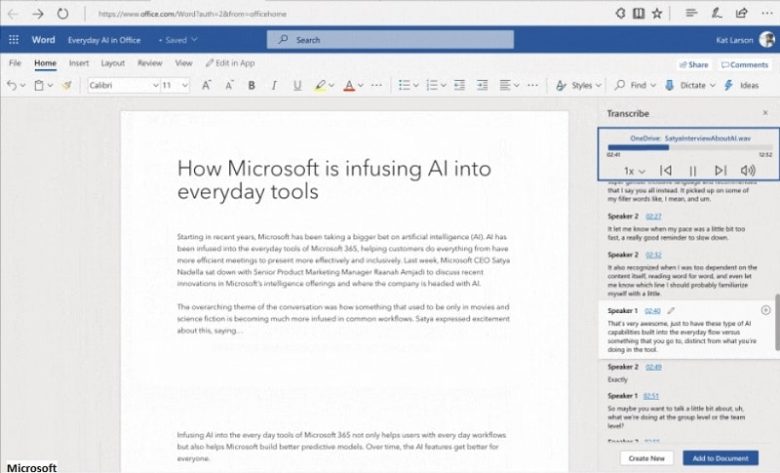Open the Styles gallery
Screen dimensions: 780x473
[579, 86]
